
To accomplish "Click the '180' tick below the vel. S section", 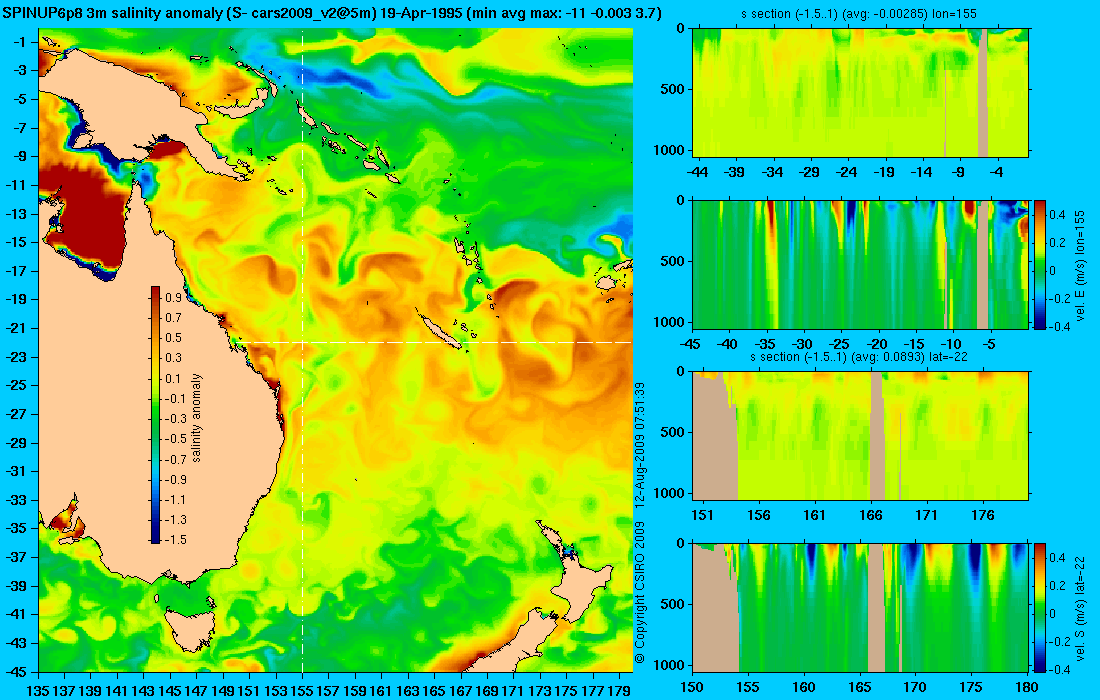I will pos(1027,687).
